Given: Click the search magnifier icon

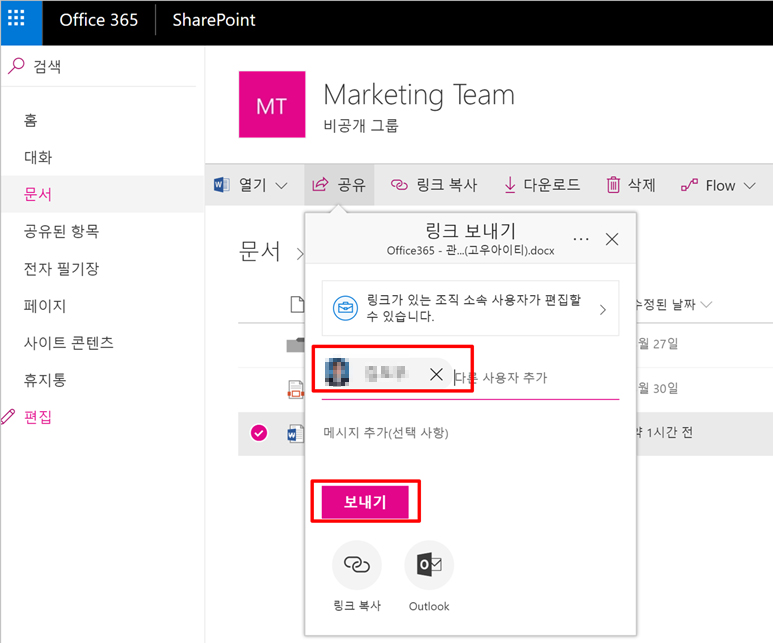Looking at the screenshot, I should coord(16,66).
